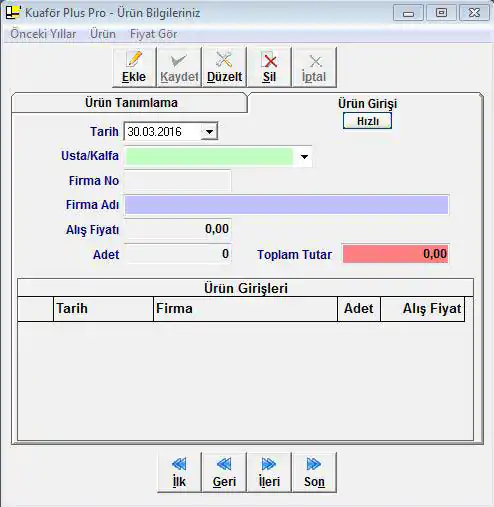Viewport: 494px width, 507px height.
Task: Expand the Usta/Kalfa dropdown list
Action: point(304,156)
